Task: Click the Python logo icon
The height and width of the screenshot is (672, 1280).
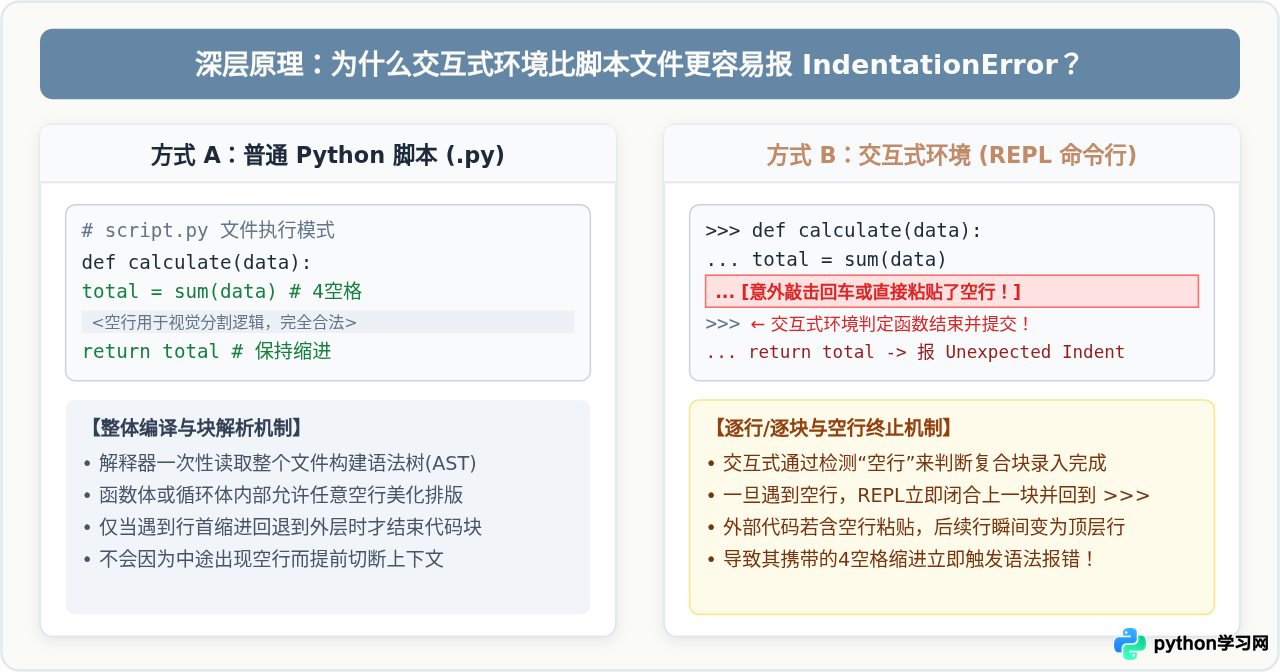Action: [x=1130, y=644]
